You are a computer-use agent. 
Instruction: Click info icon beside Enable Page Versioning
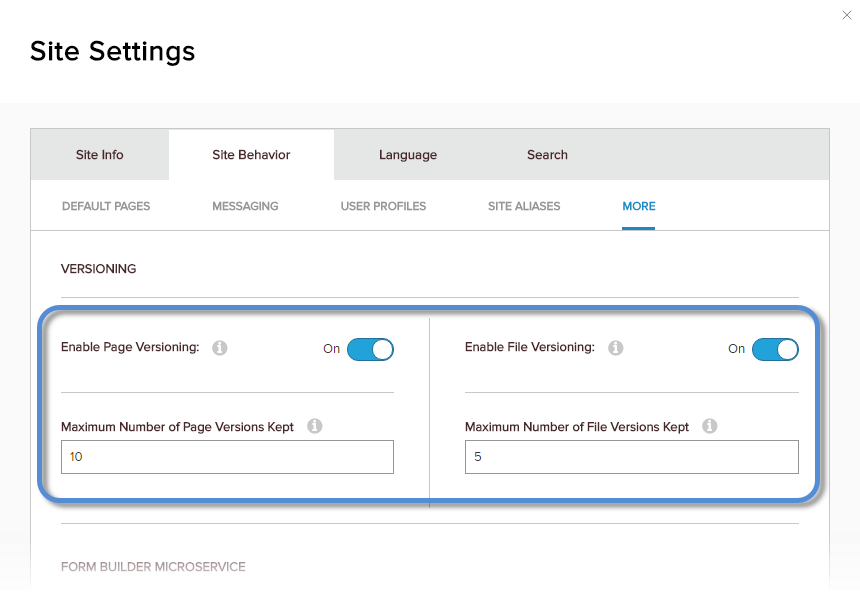tap(220, 348)
